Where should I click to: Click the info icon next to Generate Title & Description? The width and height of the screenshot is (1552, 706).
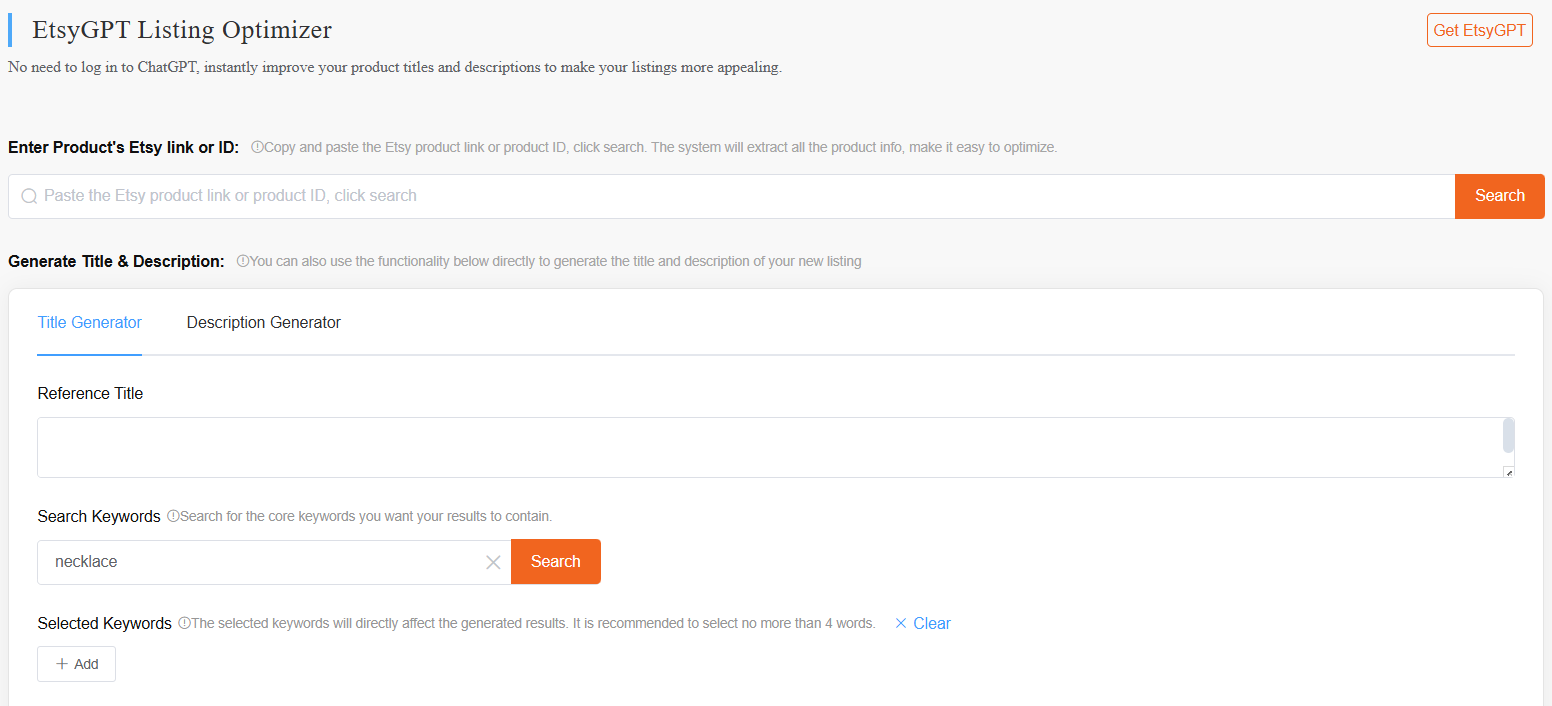pyautogui.click(x=243, y=261)
